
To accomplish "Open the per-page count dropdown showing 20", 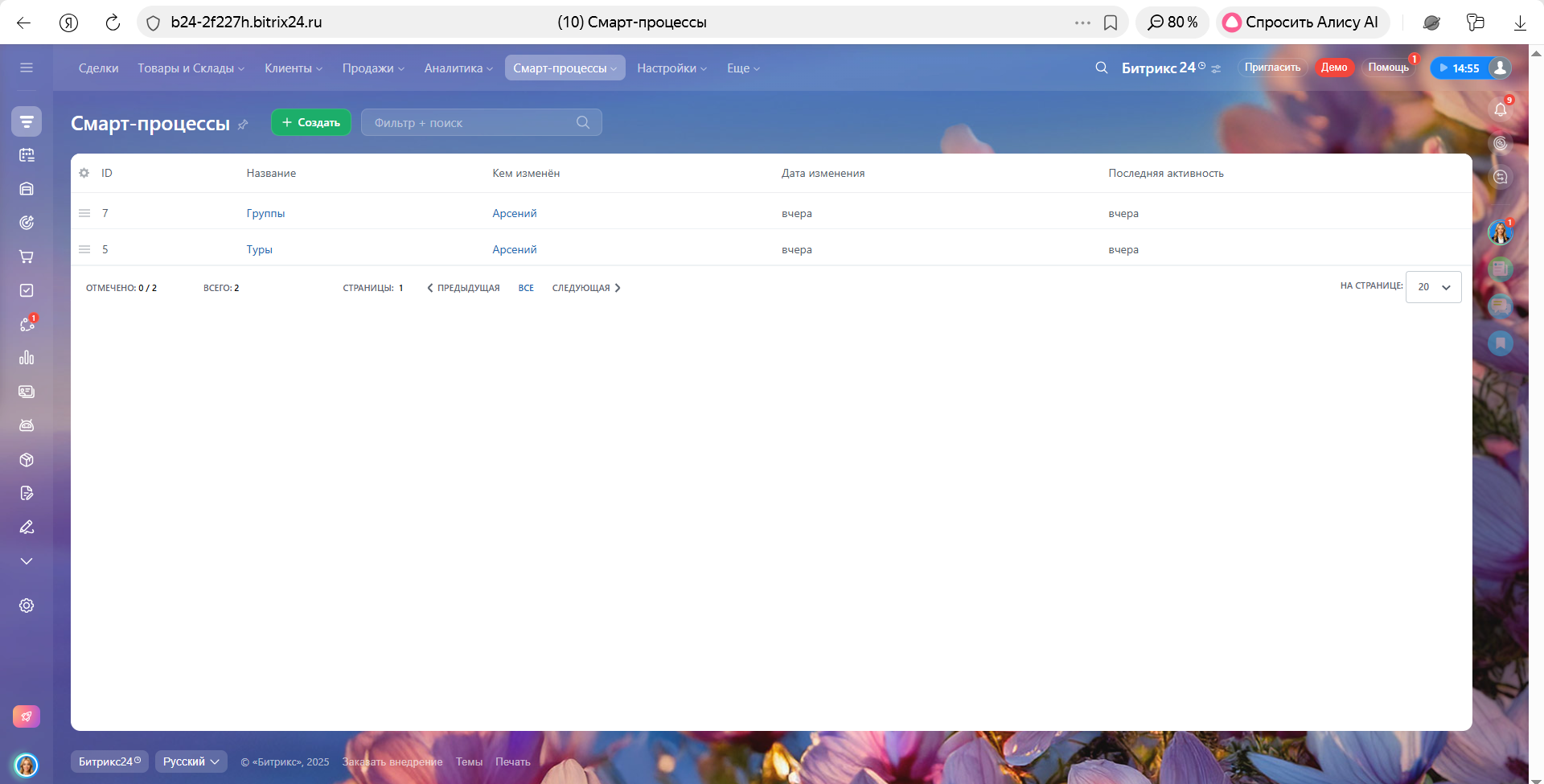I will point(1433,287).
